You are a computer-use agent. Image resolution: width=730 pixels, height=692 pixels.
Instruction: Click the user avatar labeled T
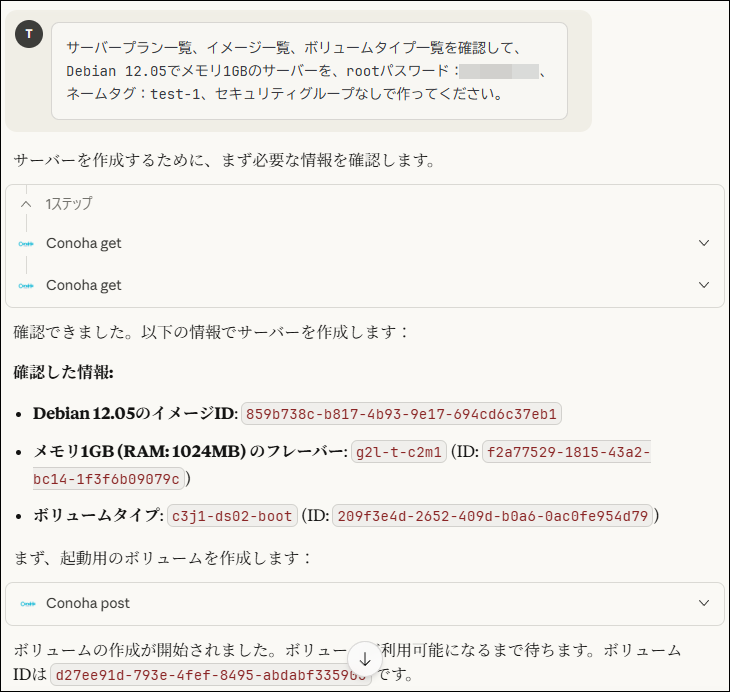(x=29, y=34)
